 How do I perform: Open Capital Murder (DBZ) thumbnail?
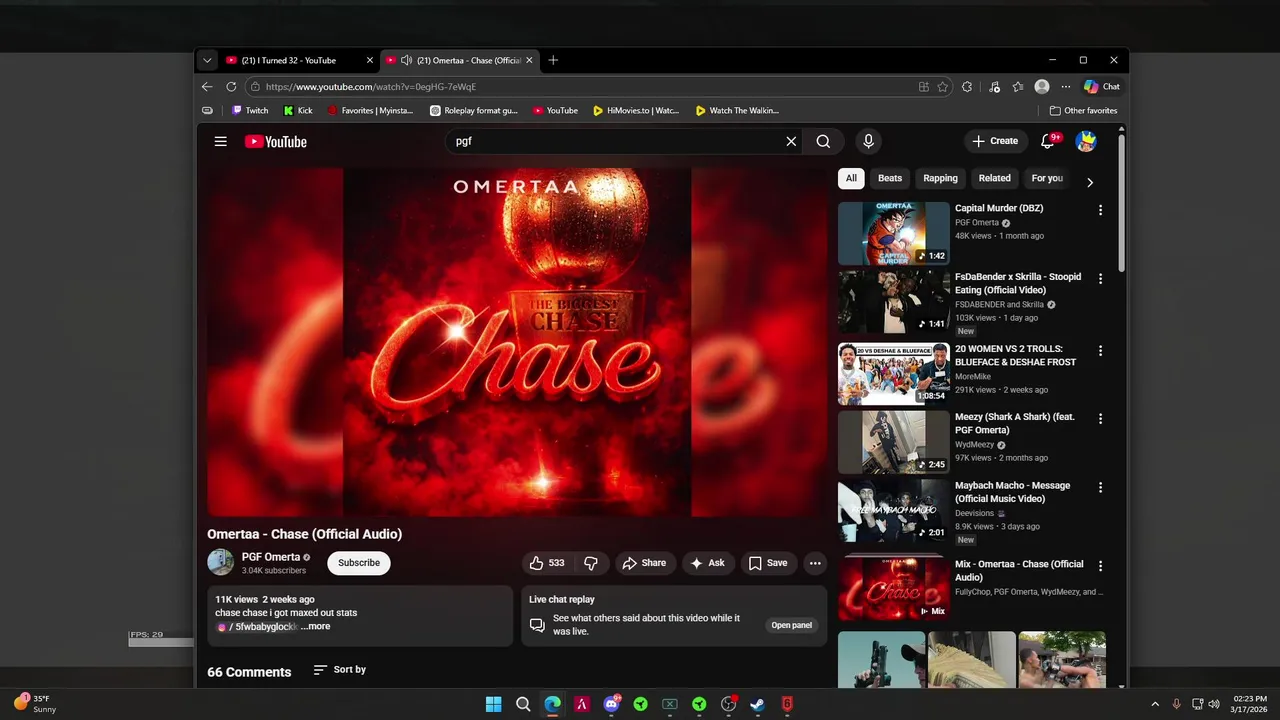point(894,233)
